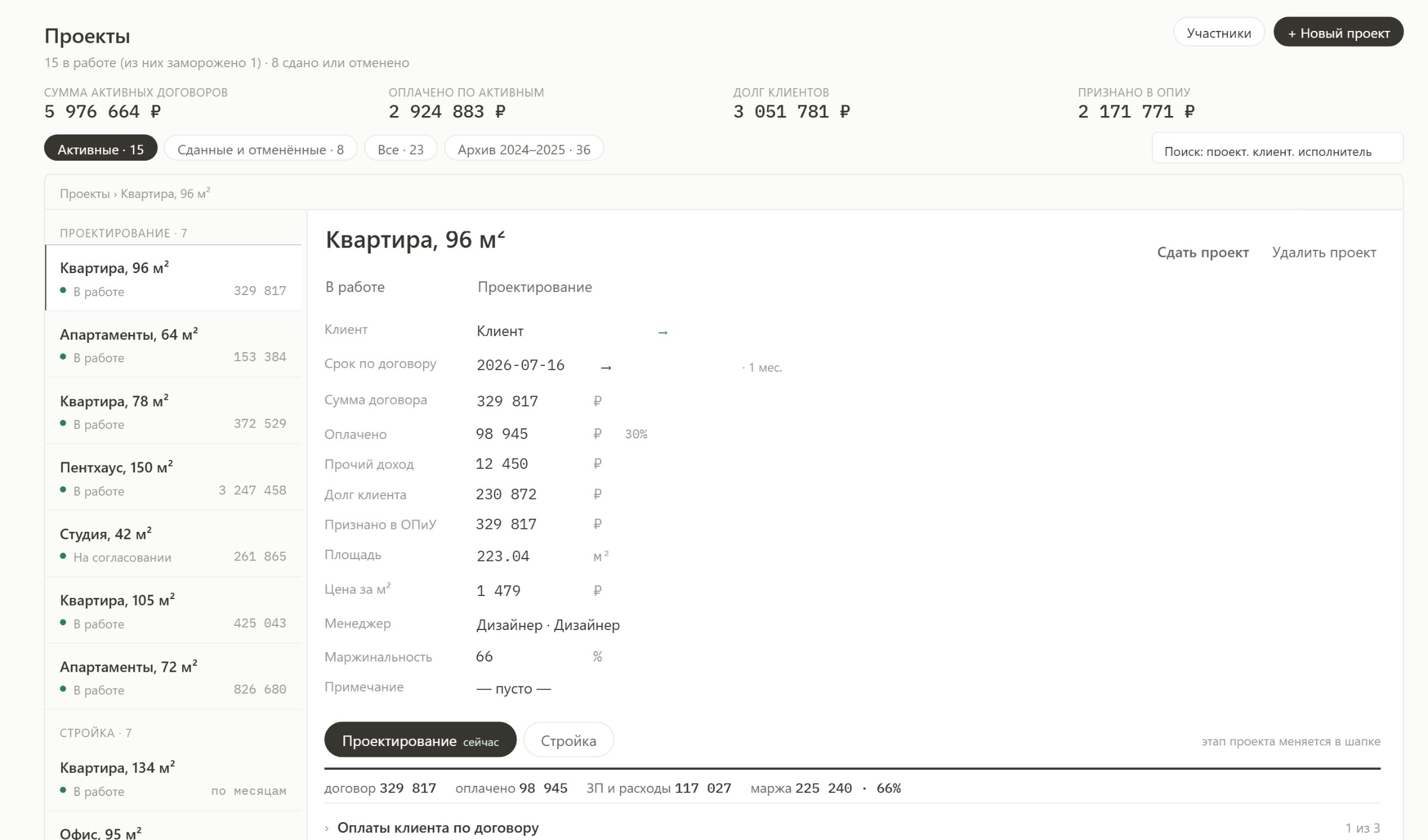Viewport: 1428px width, 840px height.
Task: Select Пентхаус, 150 м² project
Action: (x=173, y=478)
